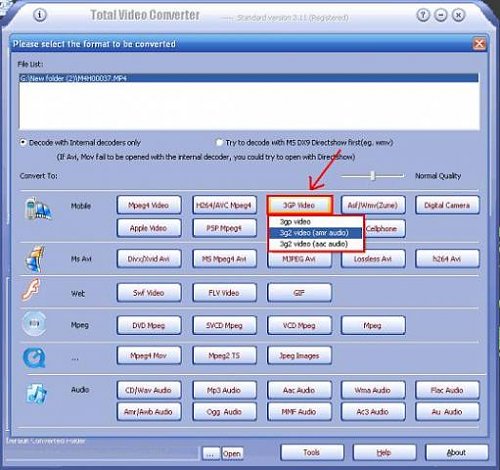Close the format selection dialog

coord(479,44)
